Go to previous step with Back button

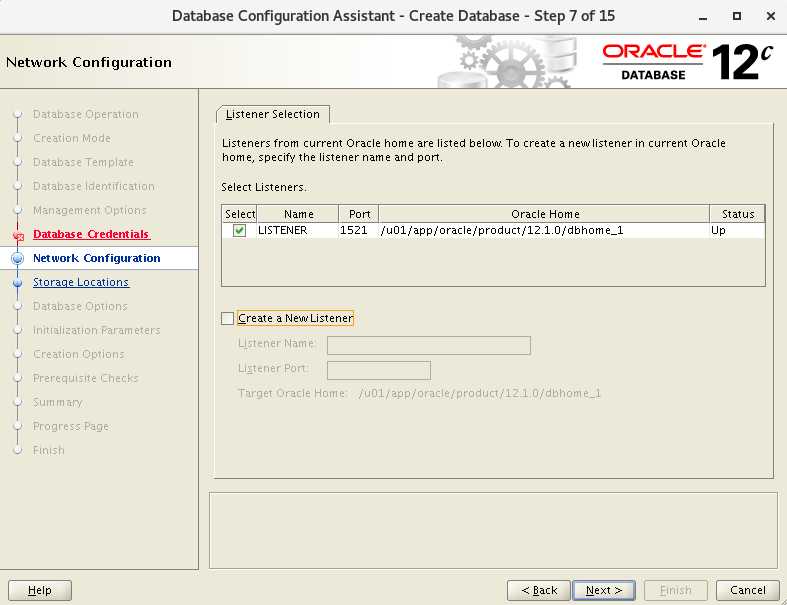tap(539, 590)
